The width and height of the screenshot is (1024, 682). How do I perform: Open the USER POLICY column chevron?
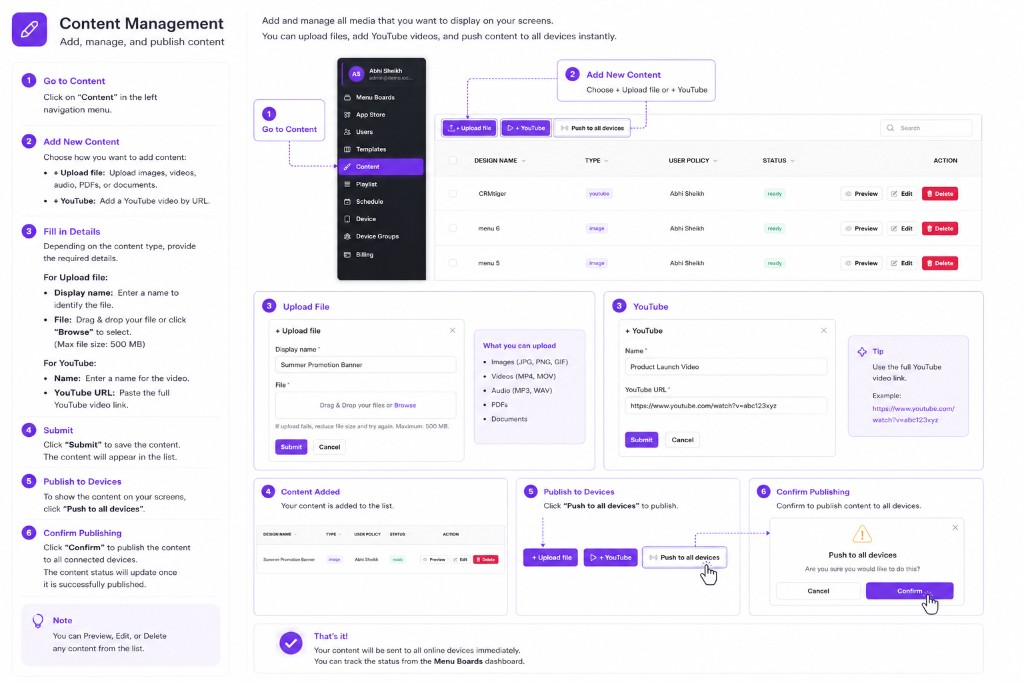[x=715, y=161]
